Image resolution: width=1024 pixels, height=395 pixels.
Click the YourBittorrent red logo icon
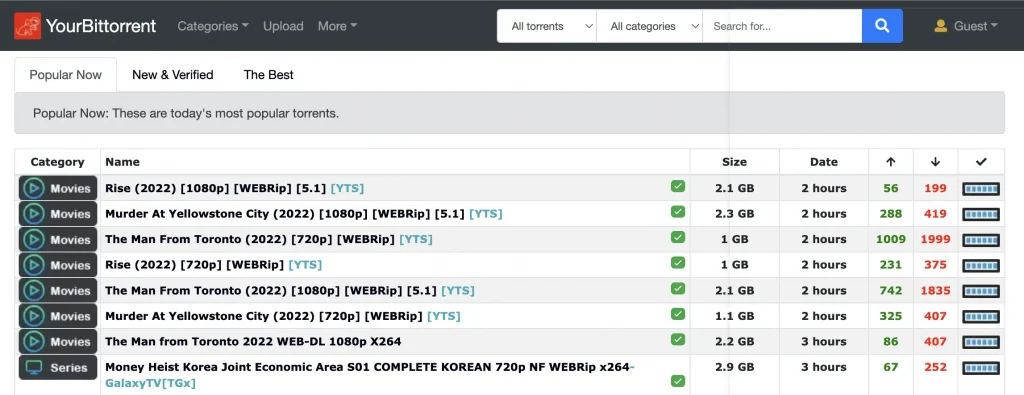pyautogui.click(x=27, y=26)
